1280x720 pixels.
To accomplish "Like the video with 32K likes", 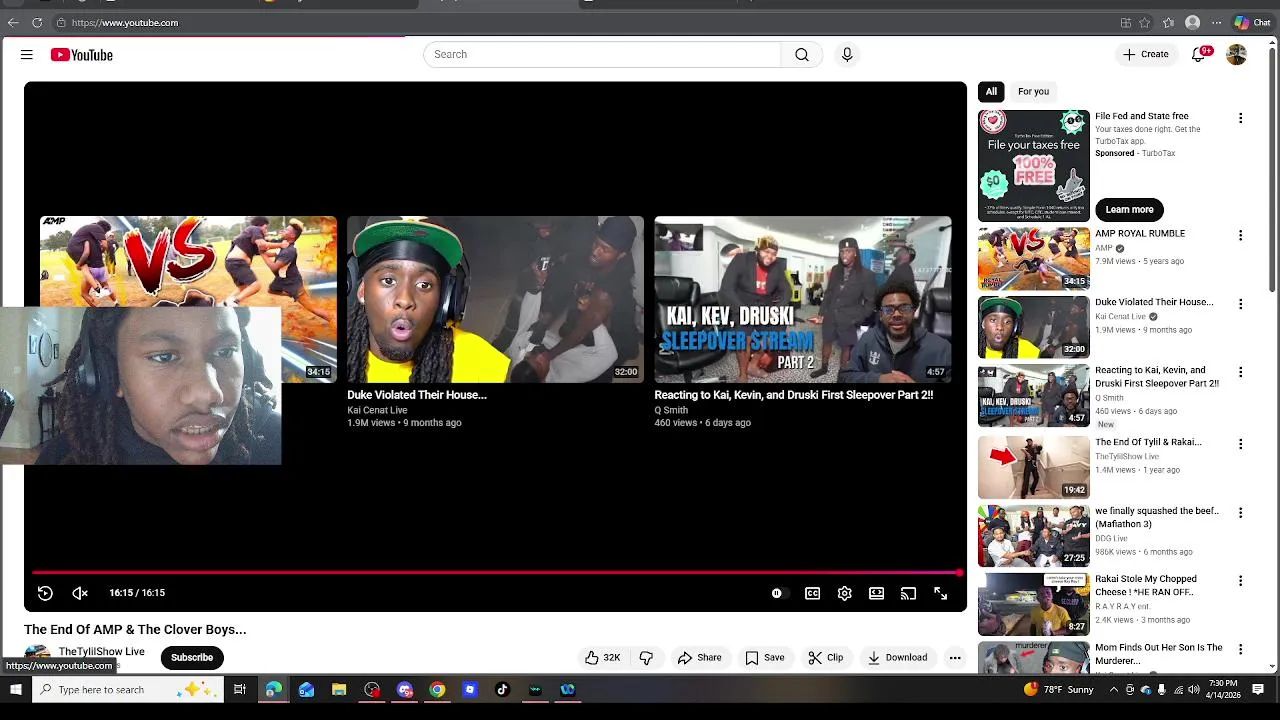I will click(603, 658).
